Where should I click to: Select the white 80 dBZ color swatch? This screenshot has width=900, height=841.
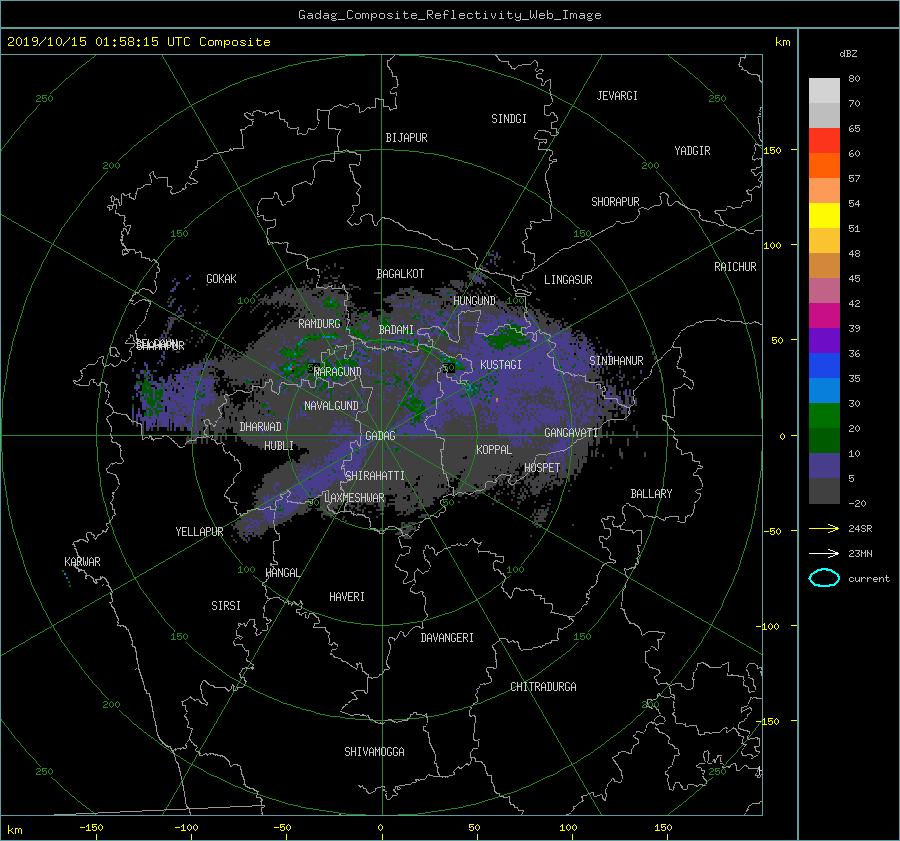tap(824, 90)
